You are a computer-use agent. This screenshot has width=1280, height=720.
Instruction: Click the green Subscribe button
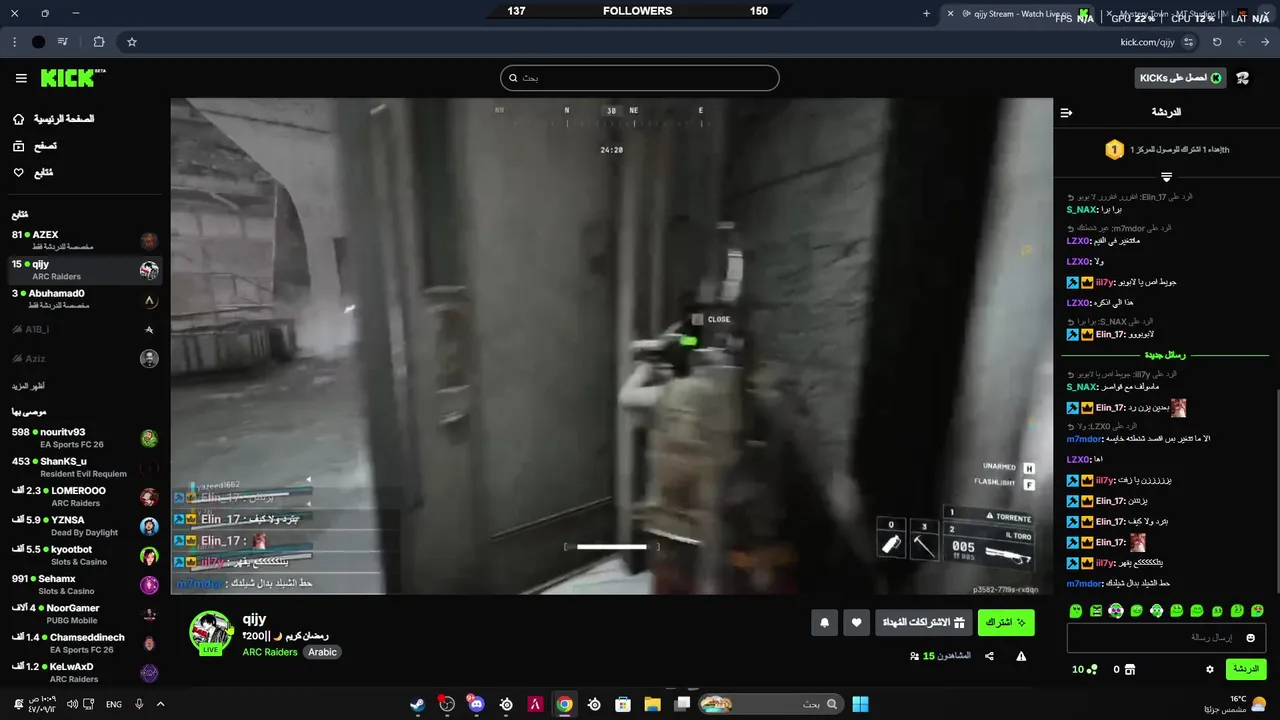click(1006, 623)
